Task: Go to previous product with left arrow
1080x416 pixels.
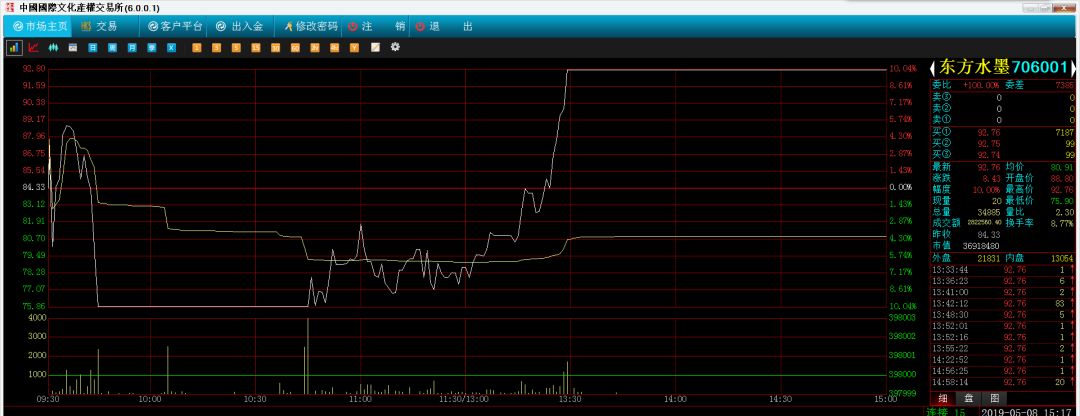Action: click(x=933, y=67)
